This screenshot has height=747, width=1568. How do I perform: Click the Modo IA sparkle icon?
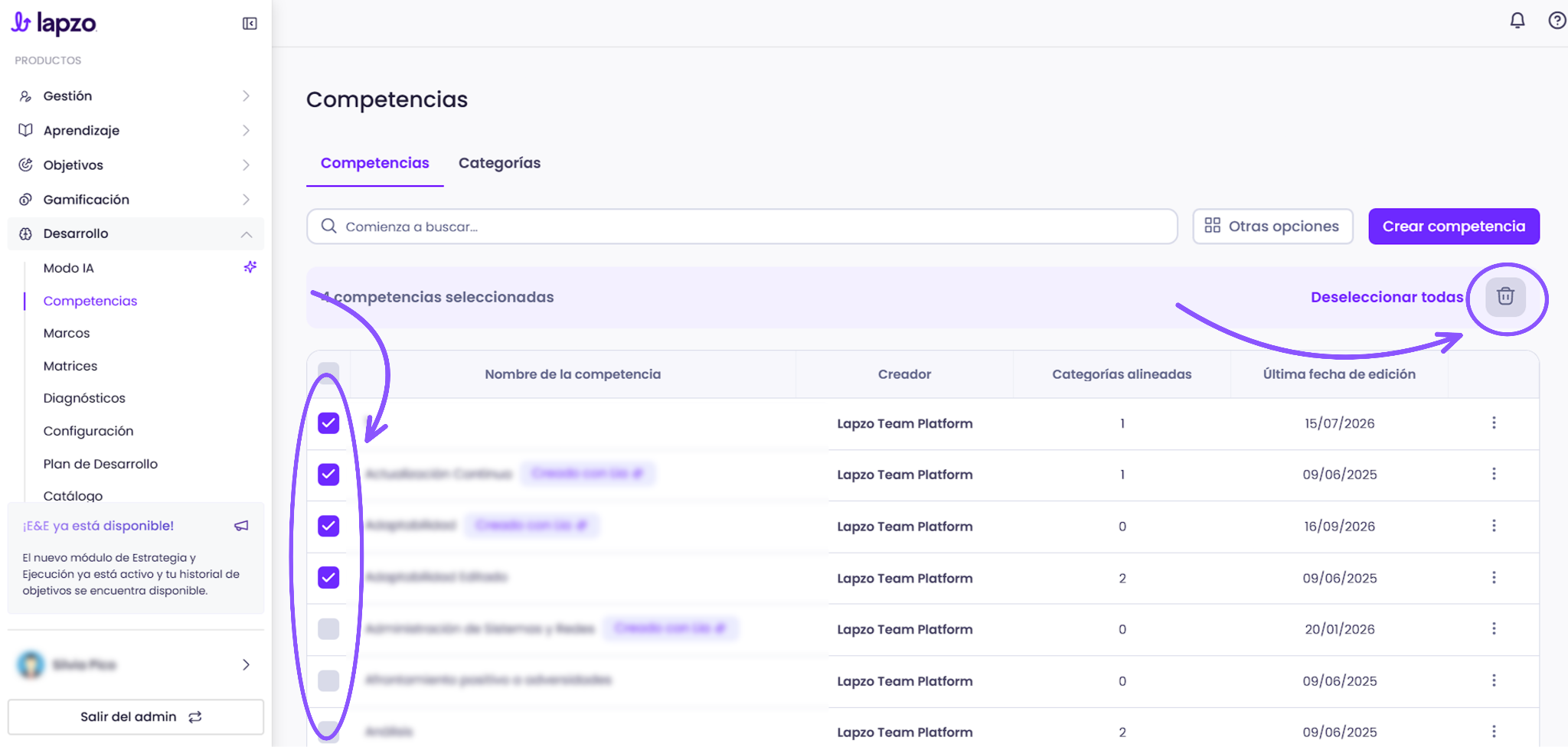pyautogui.click(x=250, y=267)
